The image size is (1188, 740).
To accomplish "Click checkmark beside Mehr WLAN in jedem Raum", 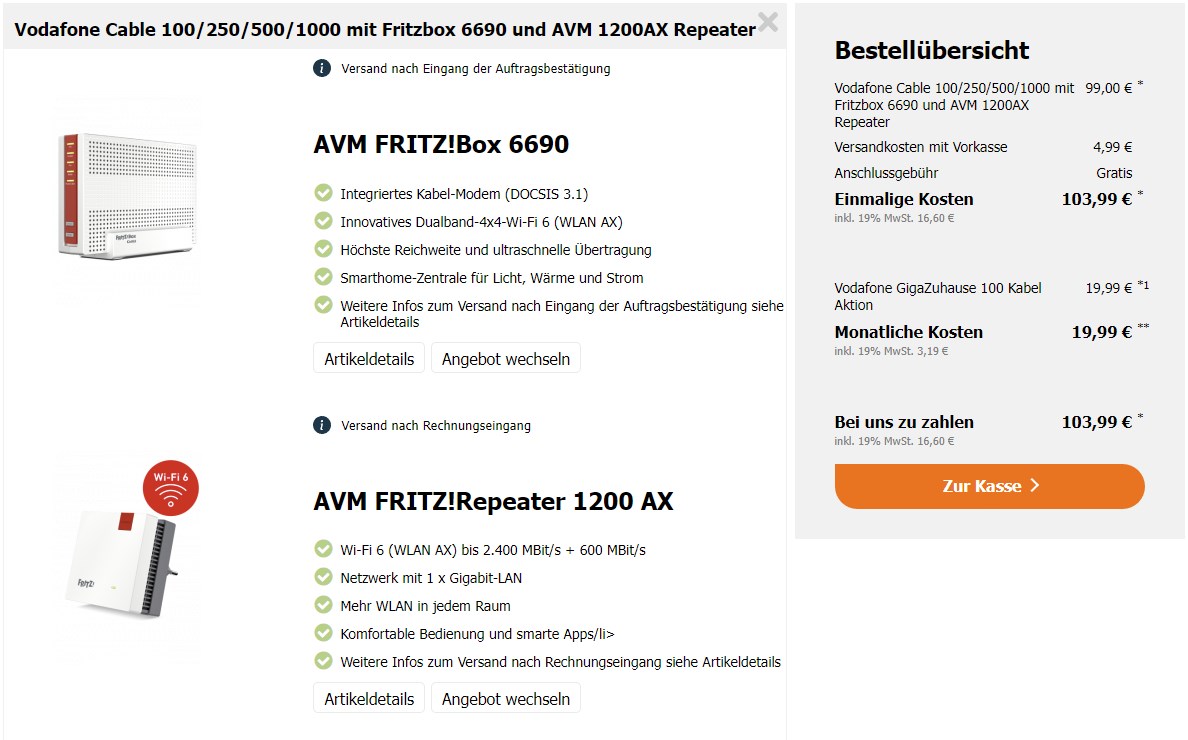I will (x=323, y=605).
